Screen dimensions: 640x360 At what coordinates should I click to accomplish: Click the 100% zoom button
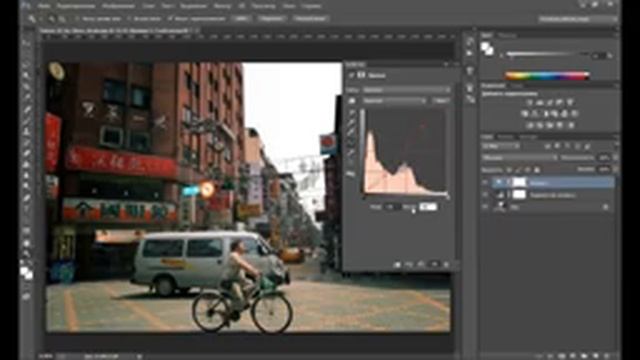pyautogui.click(x=241, y=19)
